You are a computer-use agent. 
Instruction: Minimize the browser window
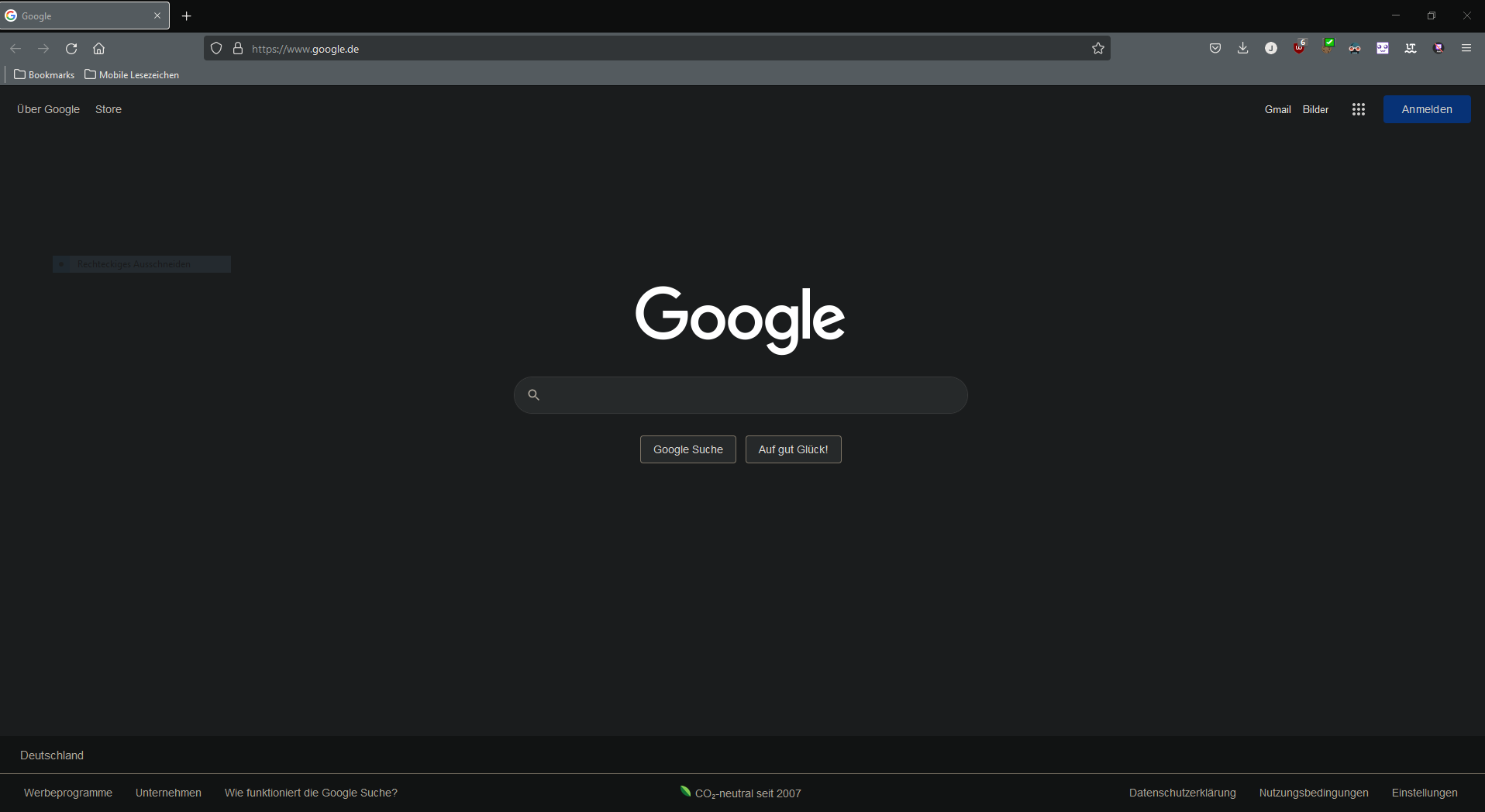(x=1396, y=15)
